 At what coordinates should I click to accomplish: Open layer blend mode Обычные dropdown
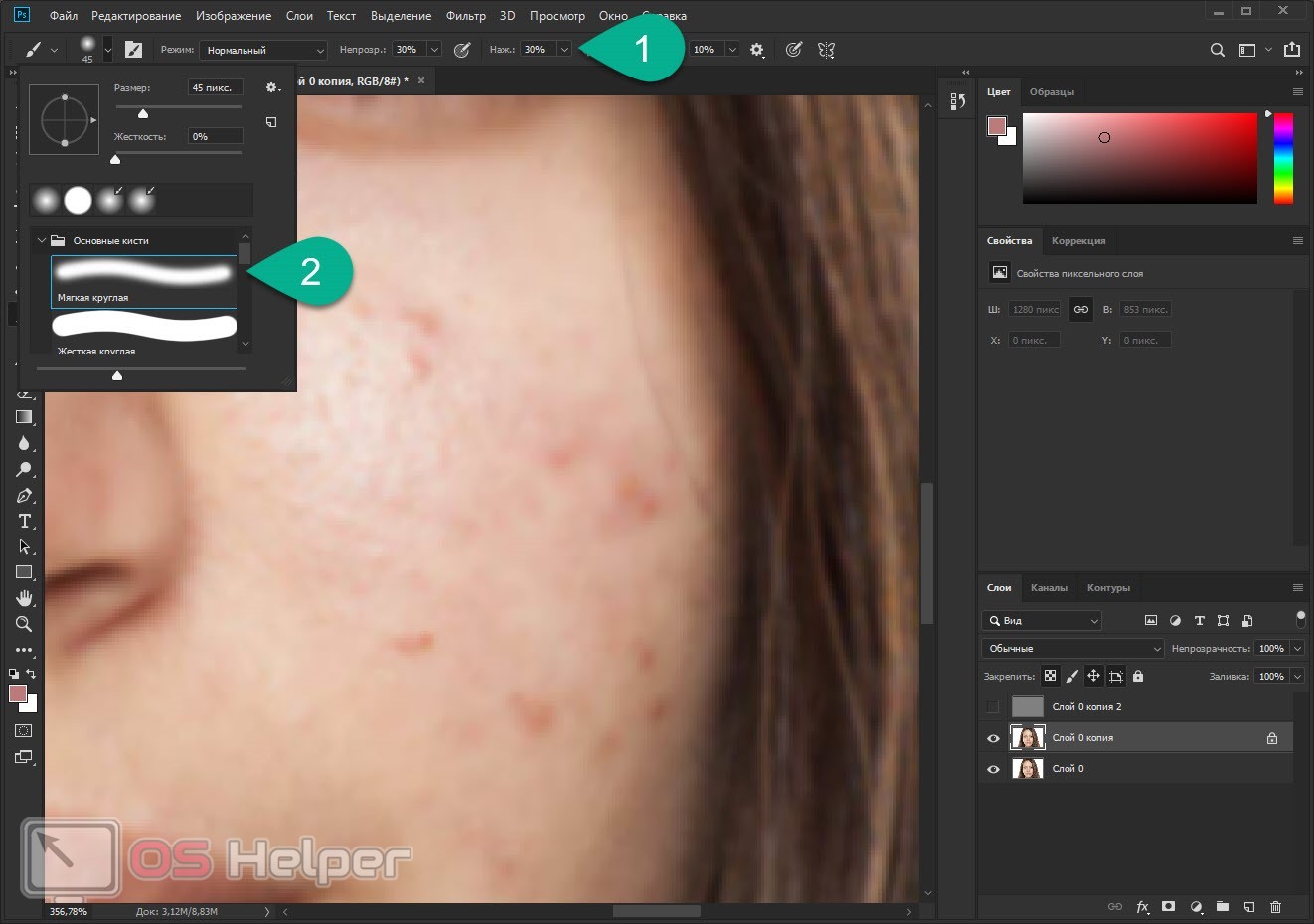tap(1072, 648)
